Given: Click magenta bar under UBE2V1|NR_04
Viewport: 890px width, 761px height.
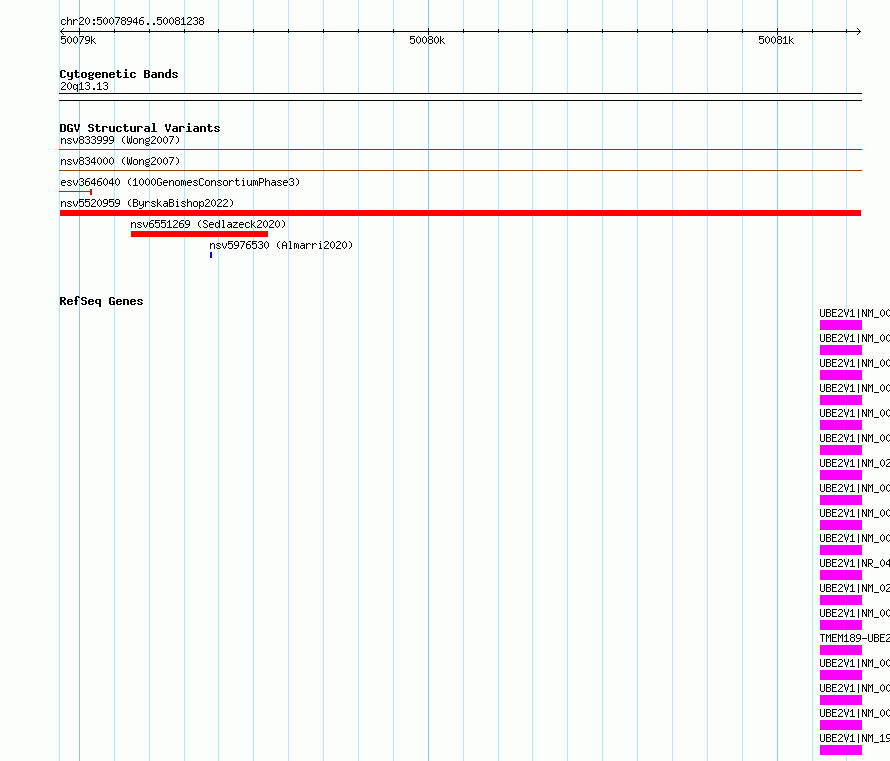Looking at the screenshot, I should (841, 575).
